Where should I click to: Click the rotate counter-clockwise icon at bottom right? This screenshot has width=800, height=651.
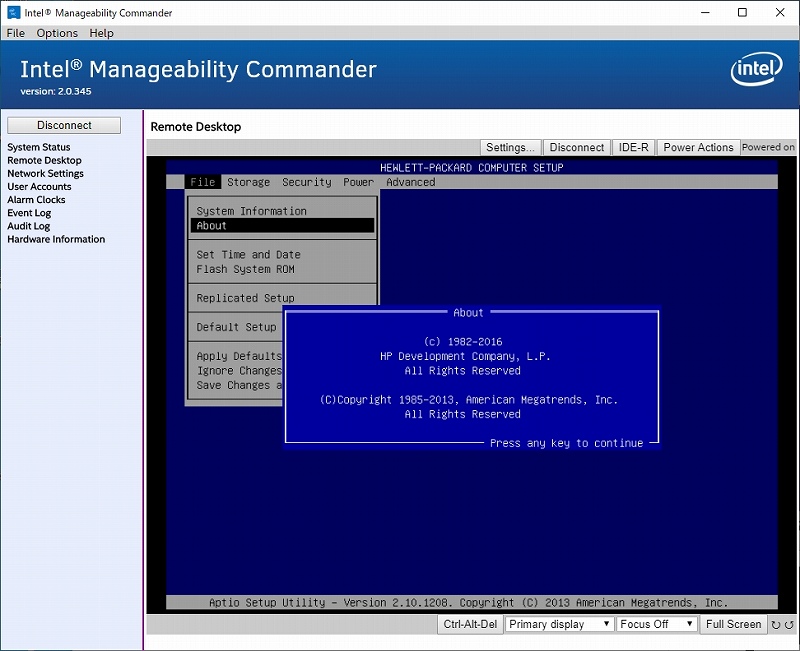(789, 624)
